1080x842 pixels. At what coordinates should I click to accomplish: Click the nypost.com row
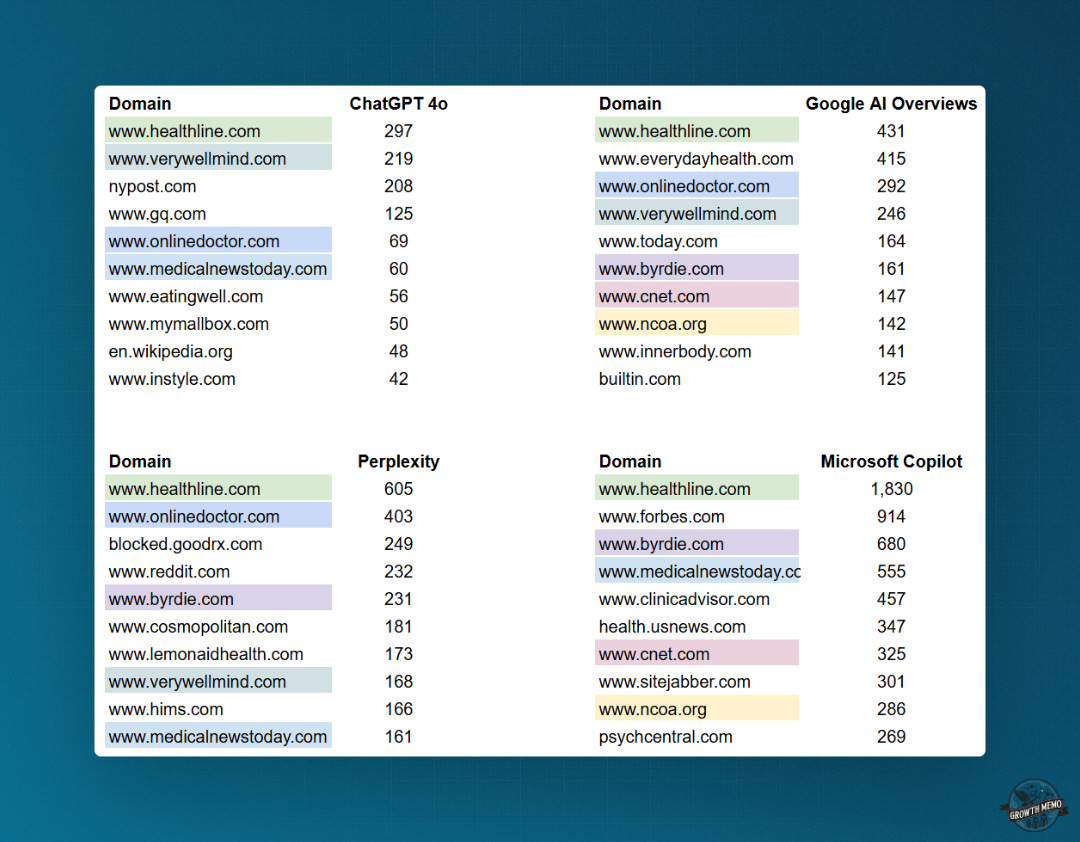tap(152, 187)
